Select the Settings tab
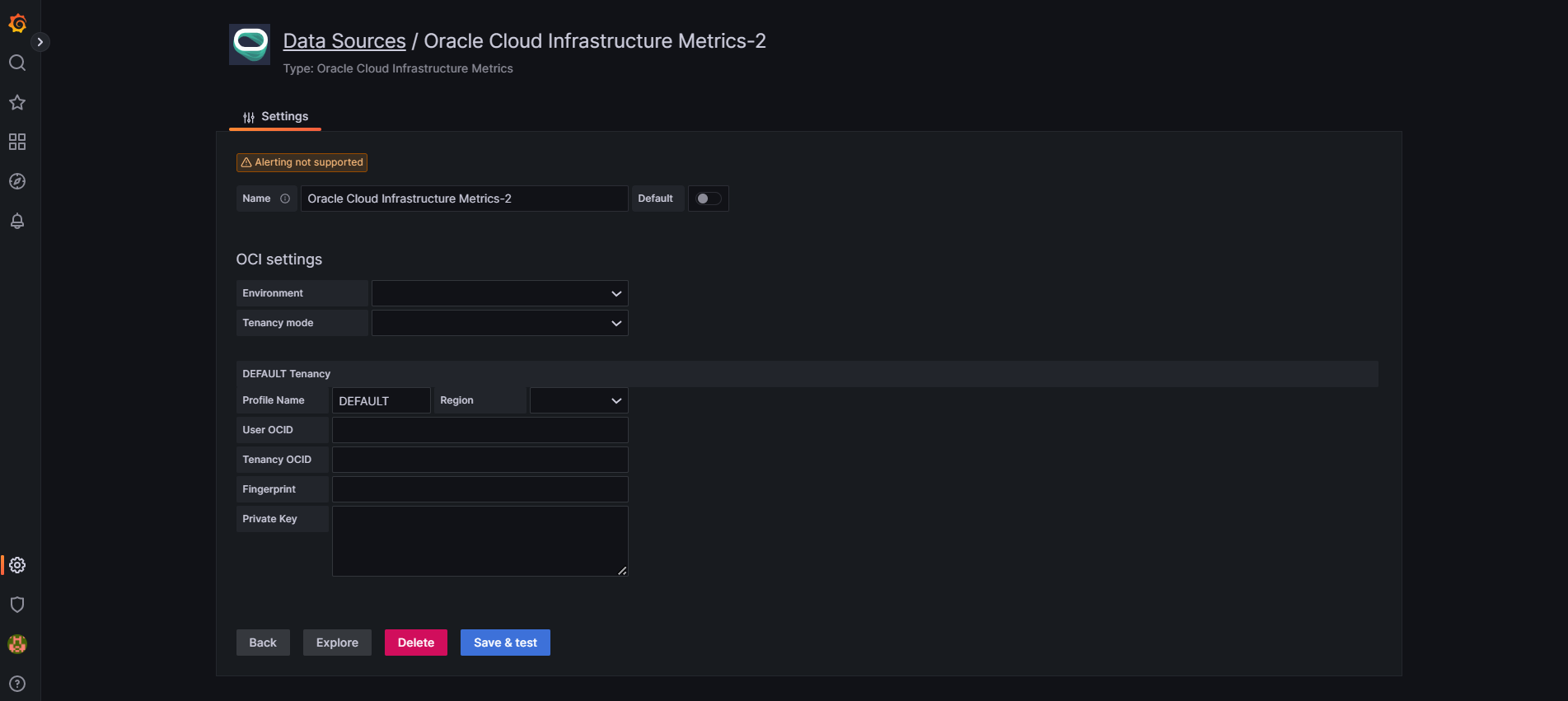 pyautogui.click(x=275, y=116)
